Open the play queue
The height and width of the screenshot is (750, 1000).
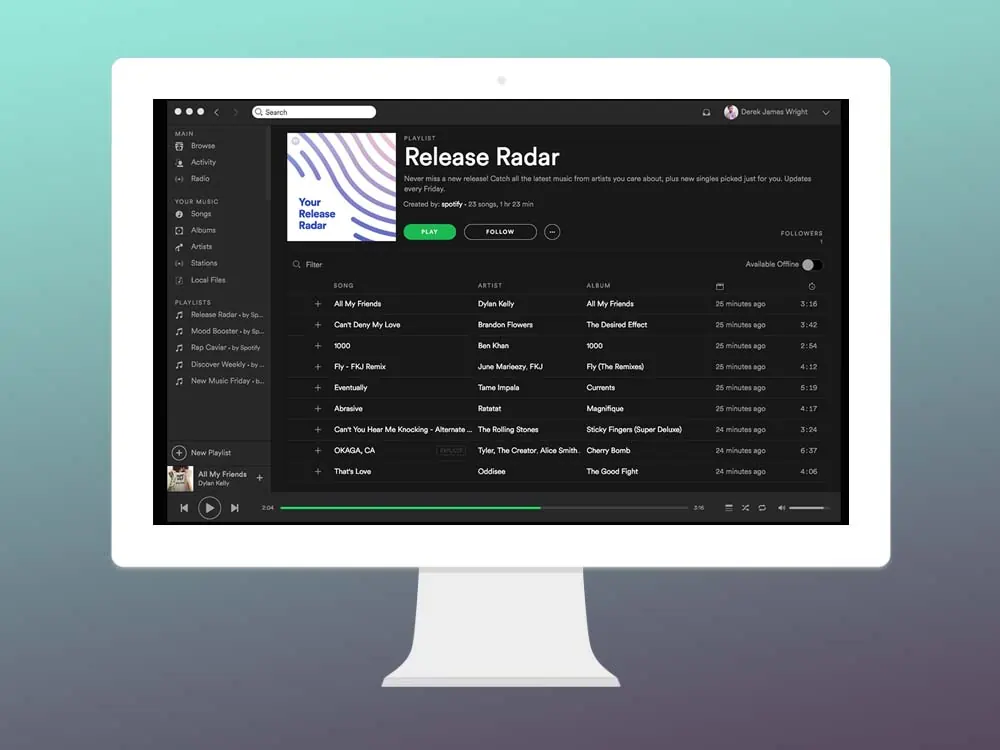(728, 508)
